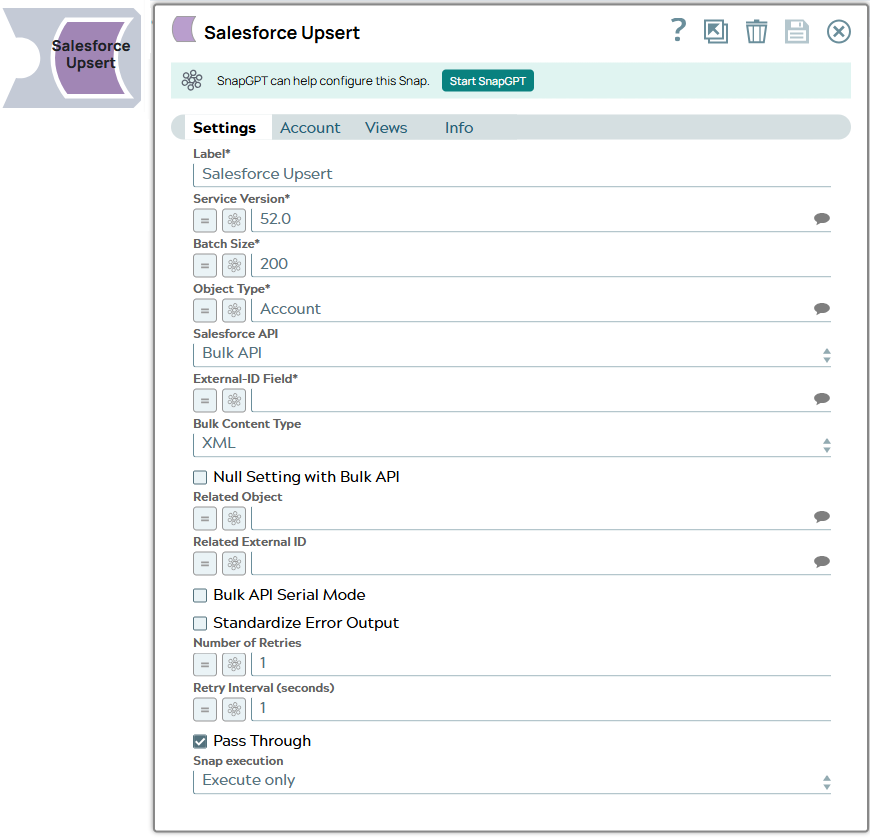Image resolution: width=870 pixels, height=839 pixels.
Task: Open the Bulk Content Type dropdown
Action: (x=512, y=444)
